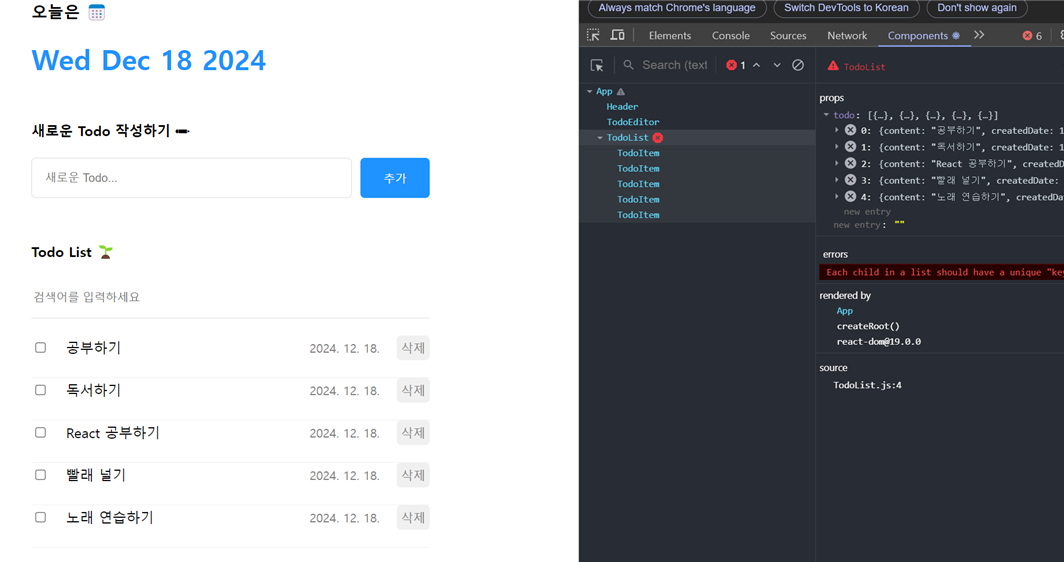1064x562 pixels.
Task: Open source TodoList.js:4 link
Action: coord(867,385)
